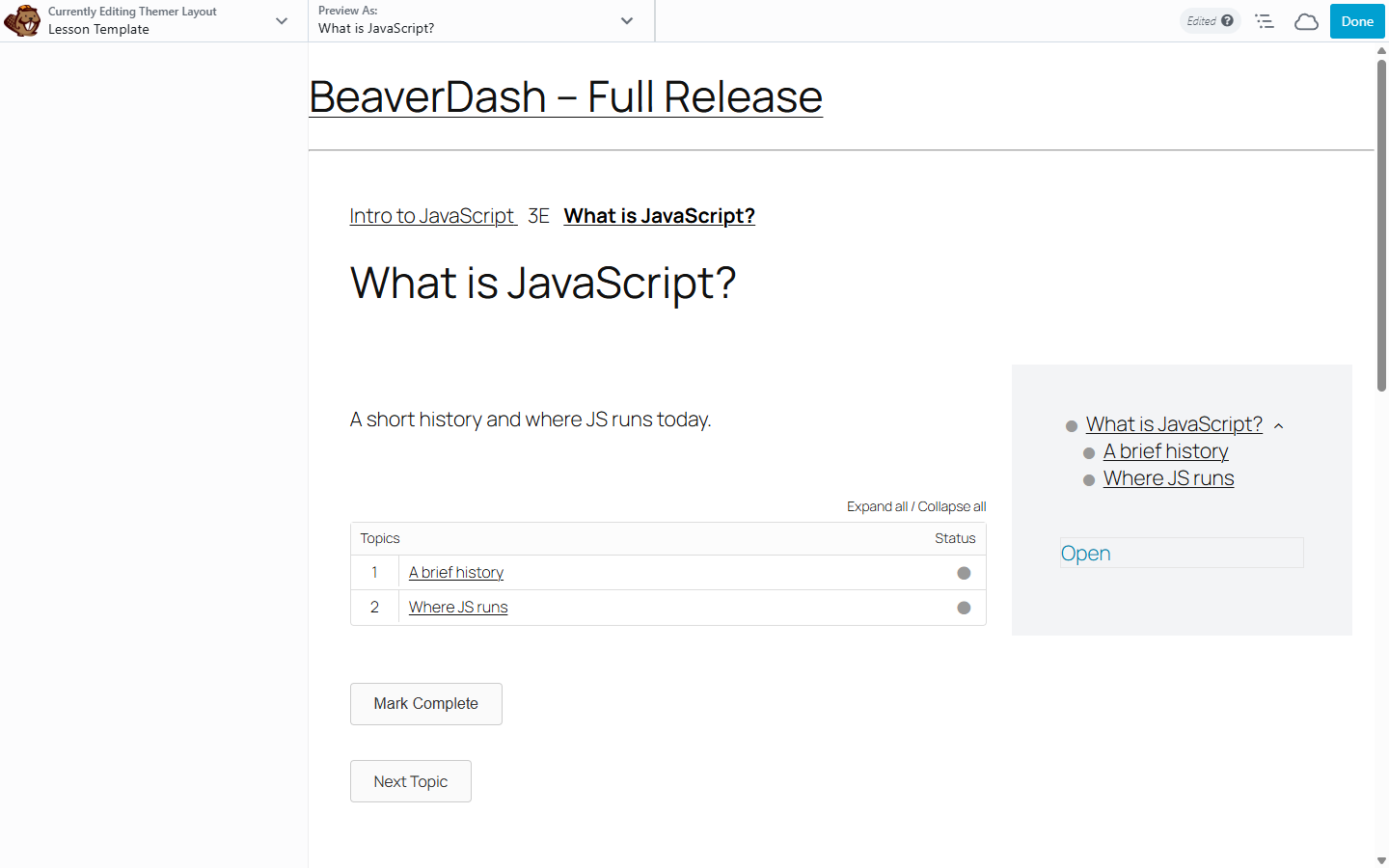Click the Edited status help badge
The width and height of the screenshot is (1389, 868).
(1210, 20)
